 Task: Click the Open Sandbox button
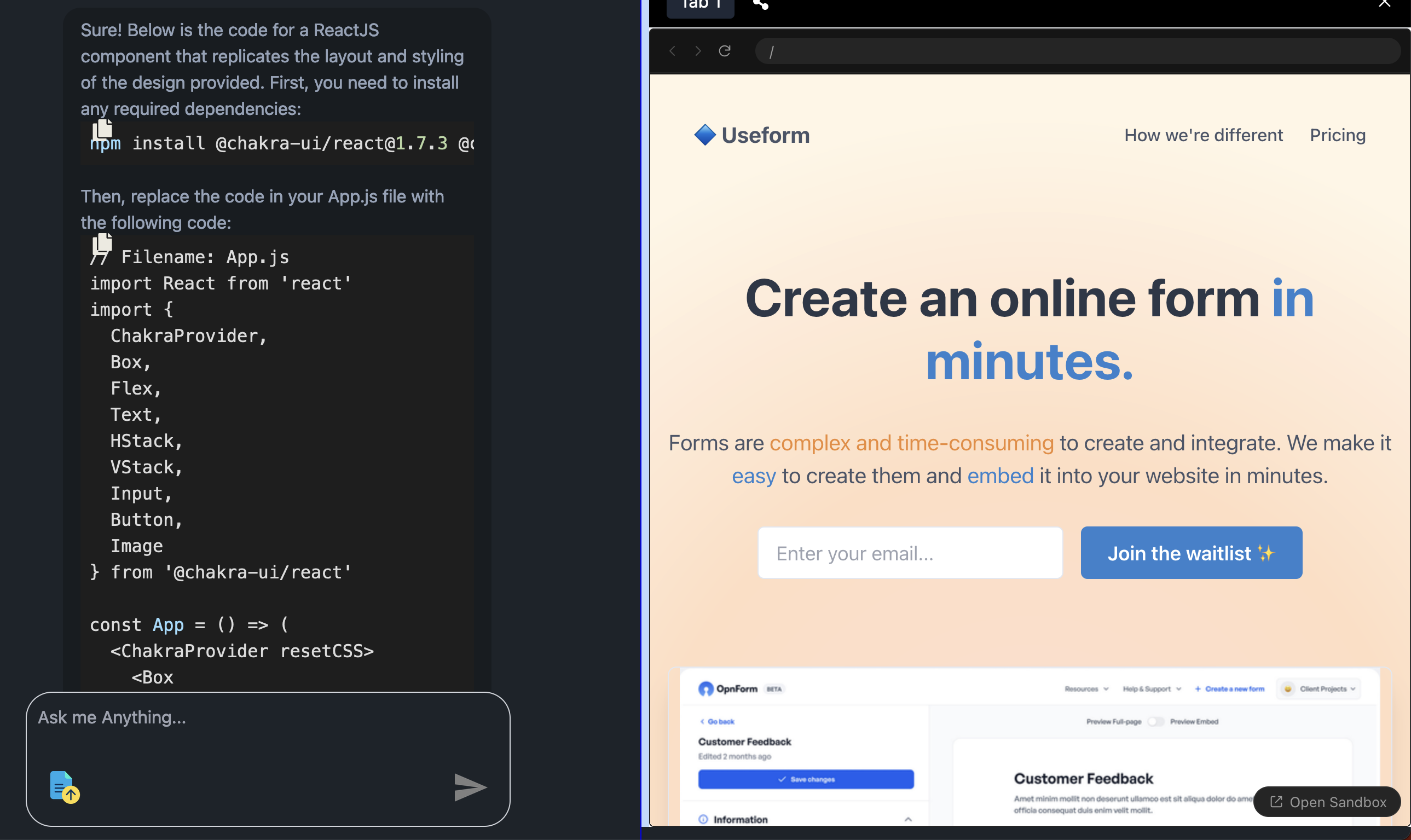tap(1327, 802)
